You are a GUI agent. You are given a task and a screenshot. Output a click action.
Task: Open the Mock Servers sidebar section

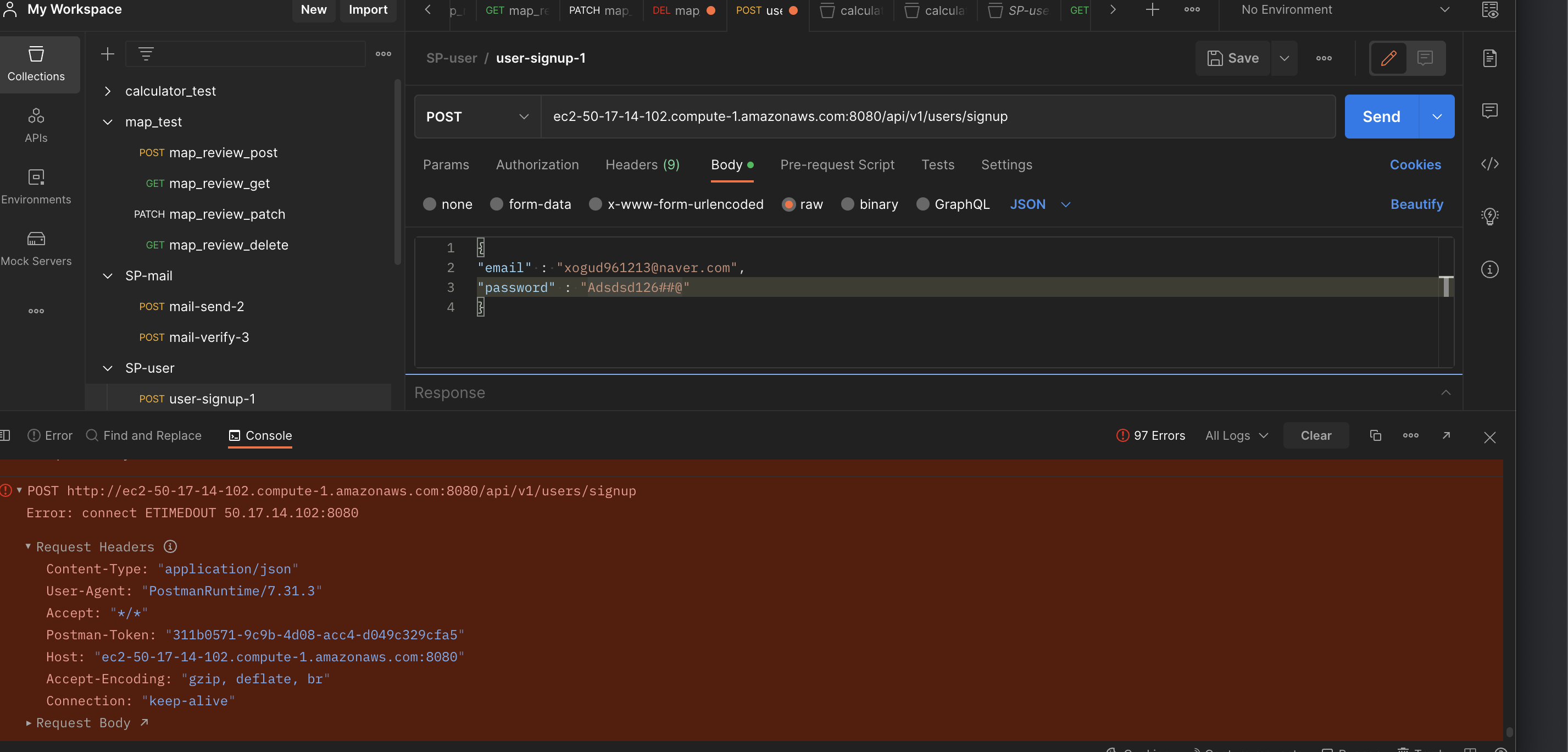tap(36, 248)
